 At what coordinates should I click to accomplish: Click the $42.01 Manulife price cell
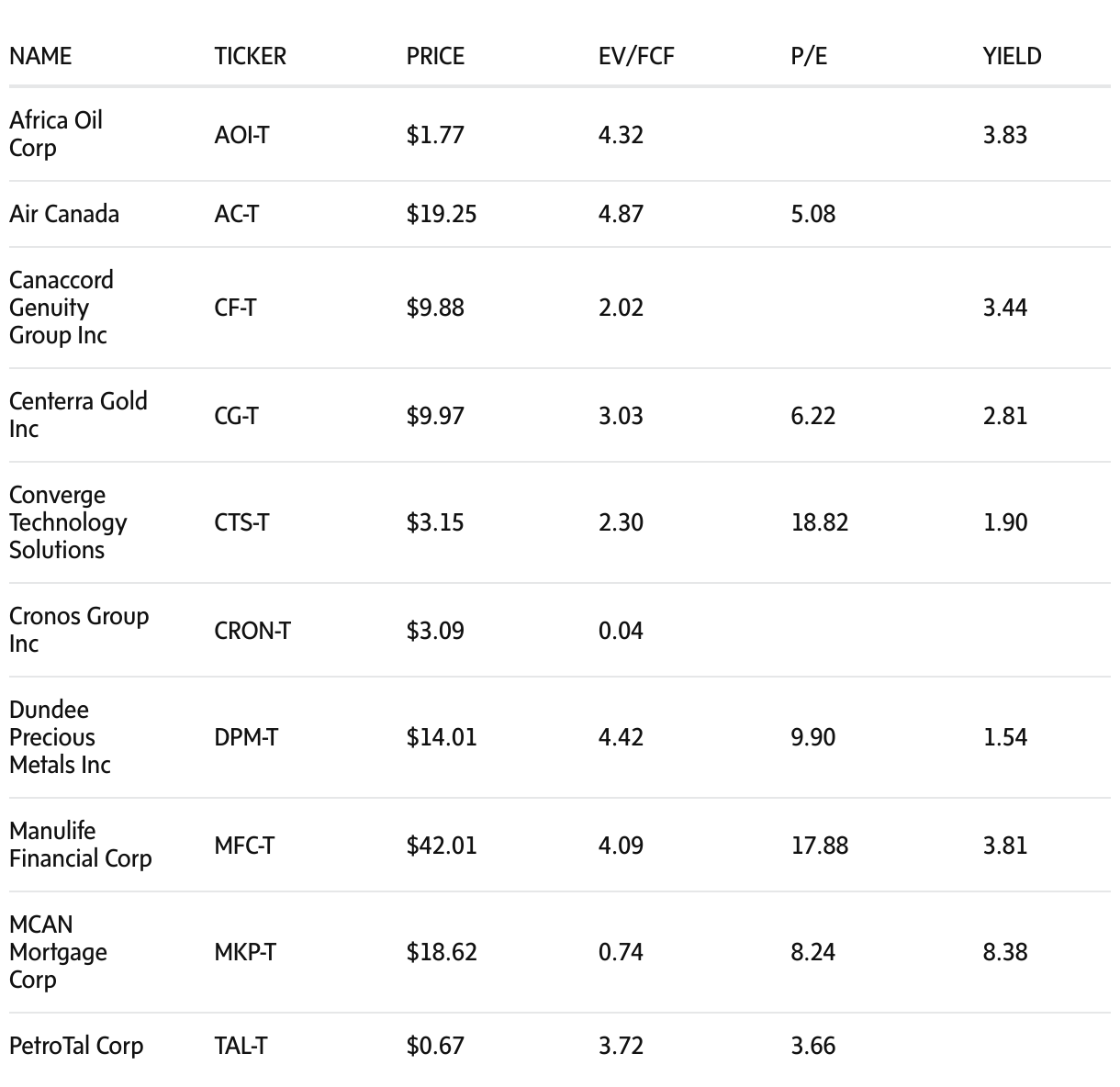[x=442, y=846]
